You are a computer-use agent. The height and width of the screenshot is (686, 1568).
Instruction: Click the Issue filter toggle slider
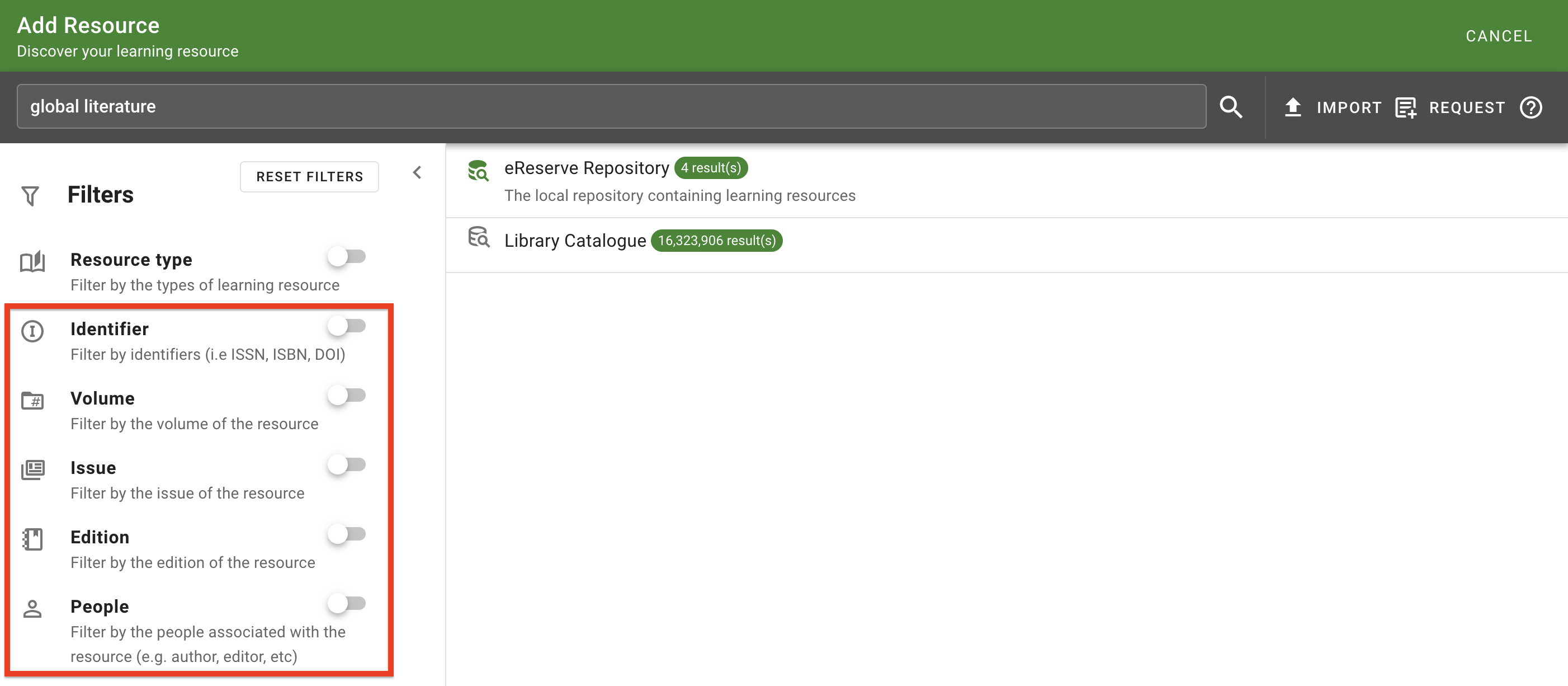click(348, 464)
